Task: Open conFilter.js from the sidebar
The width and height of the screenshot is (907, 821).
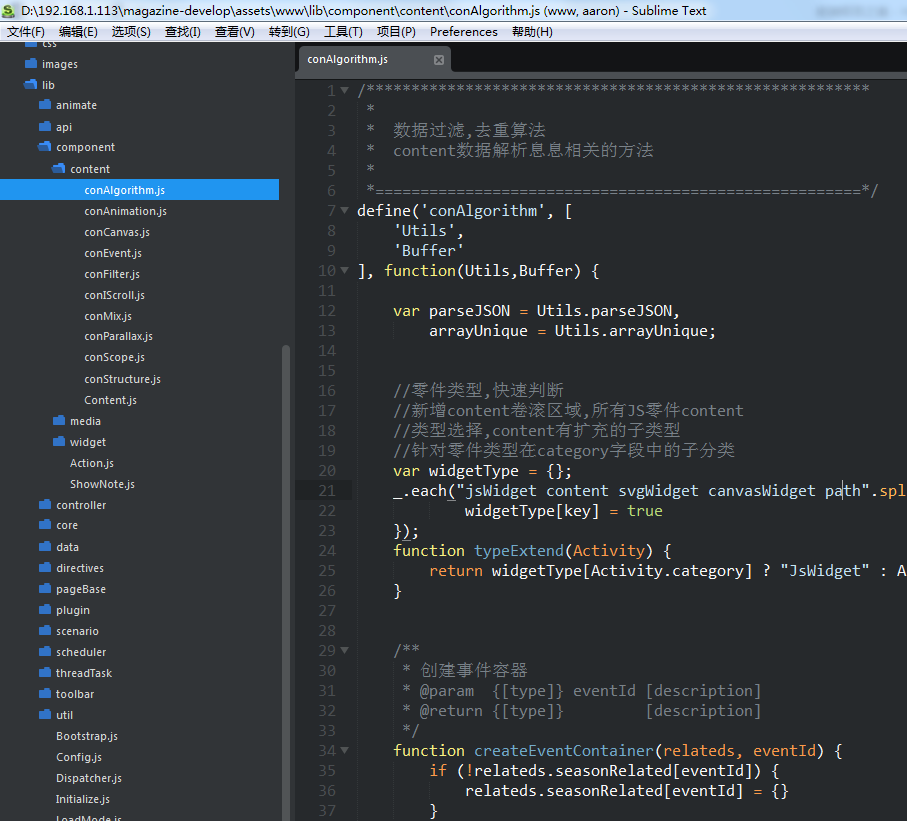Action: point(112,274)
